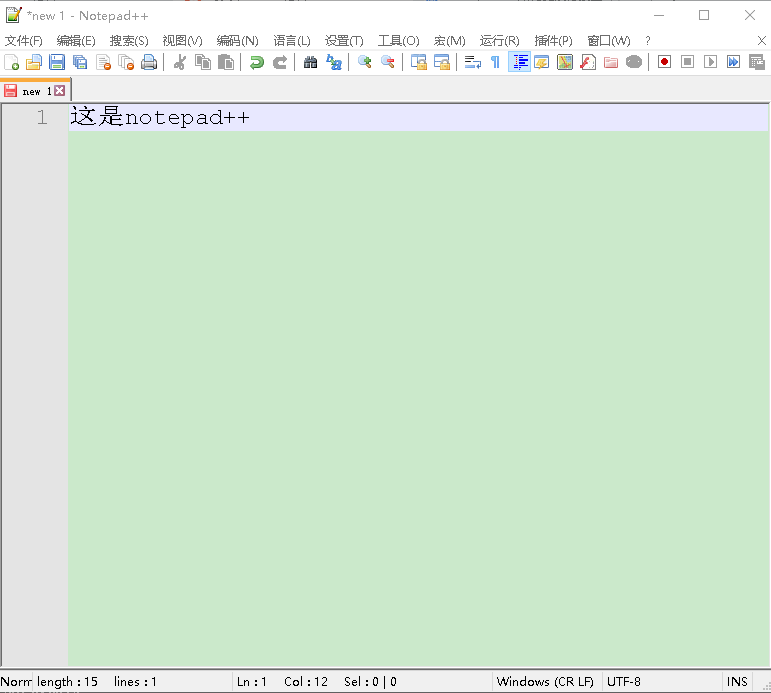Toggle show all characters pilcrow icon

[495, 62]
